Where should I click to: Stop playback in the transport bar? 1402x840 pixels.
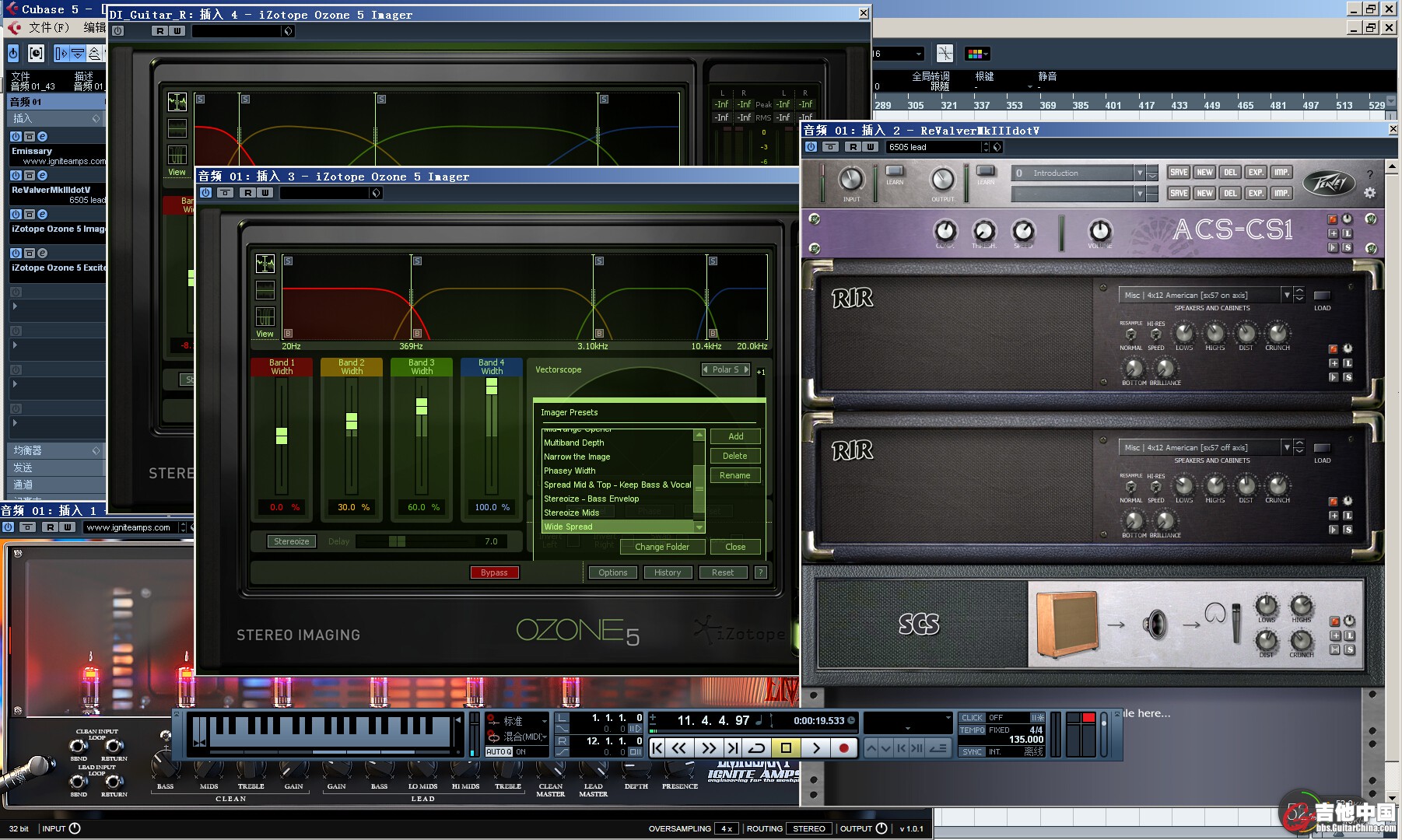click(786, 748)
